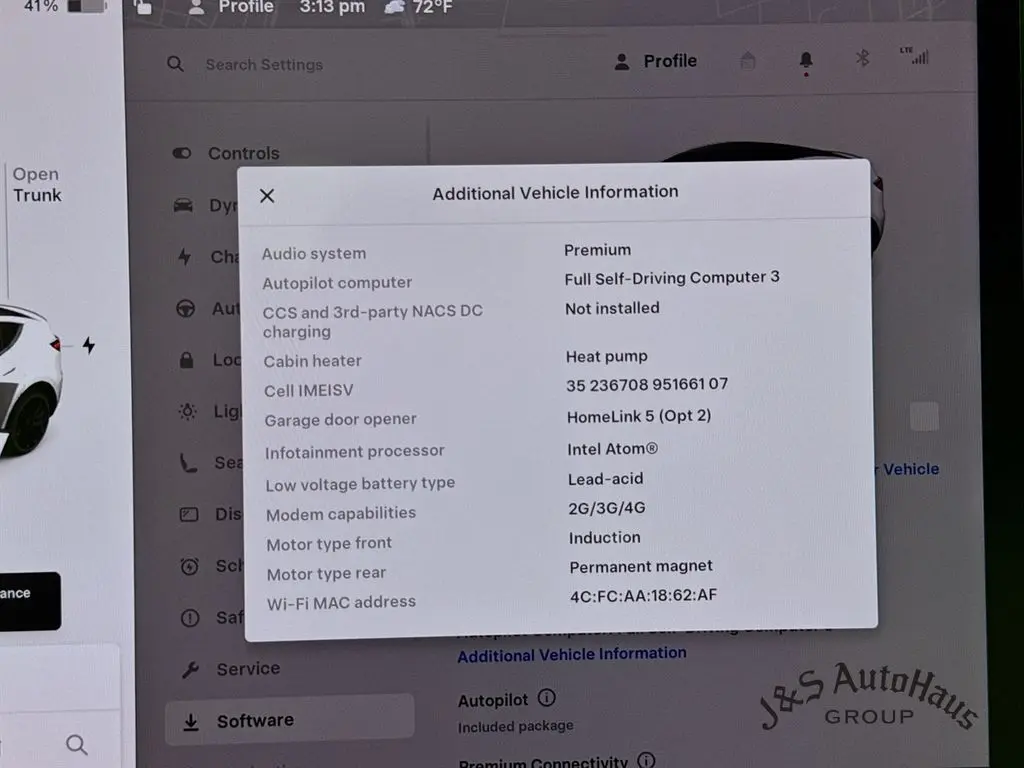The width and height of the screenshot is (1024, 768).
Task: Tap the top bar lock icon
Action: pyautogui.click(x=142, y=7)
